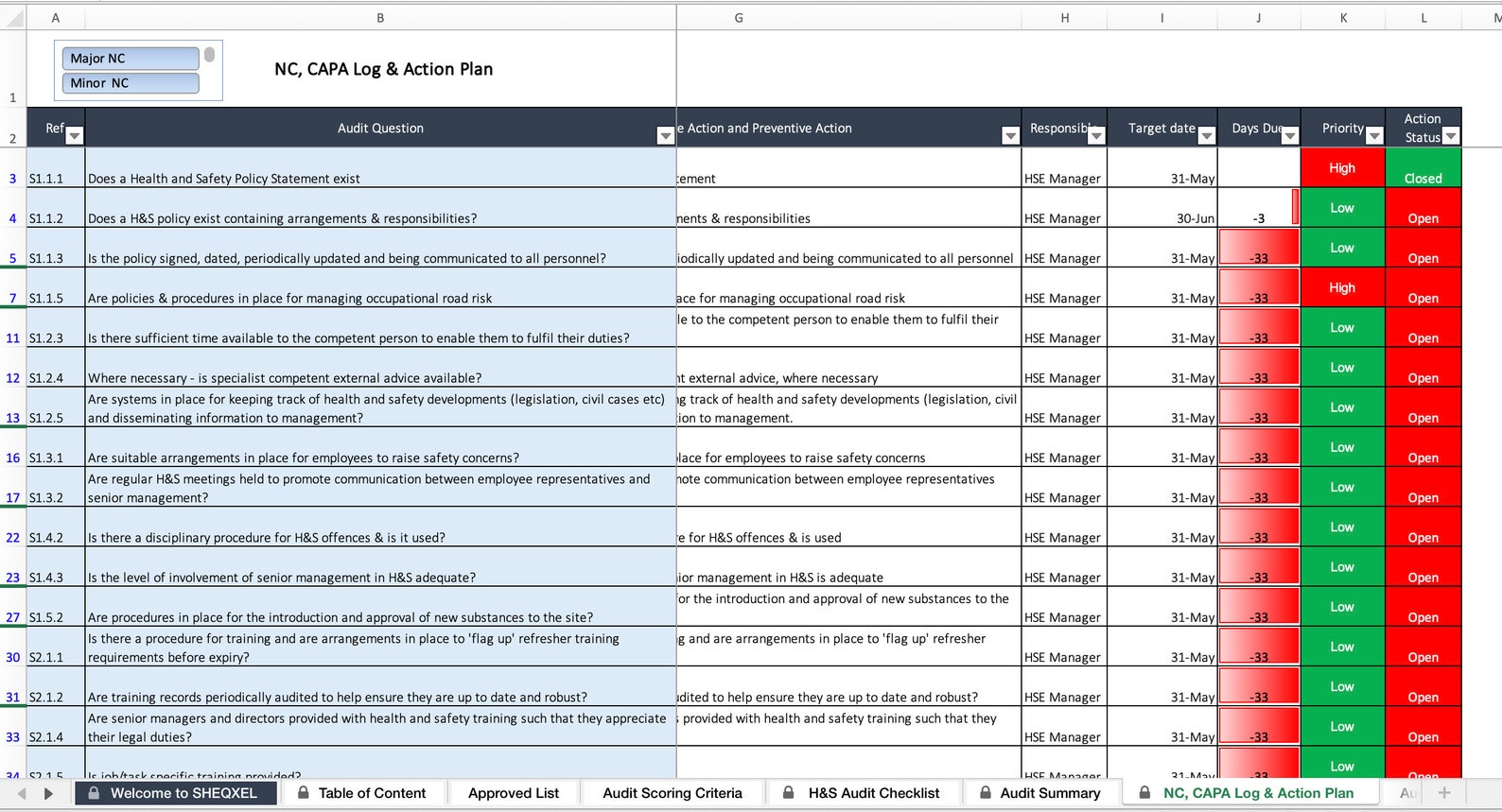Open the Action Status filter dropdown
Image resolution: width=1502 pixels, height=812 pixels.
pyautogui.click(x=1451, y=136)
